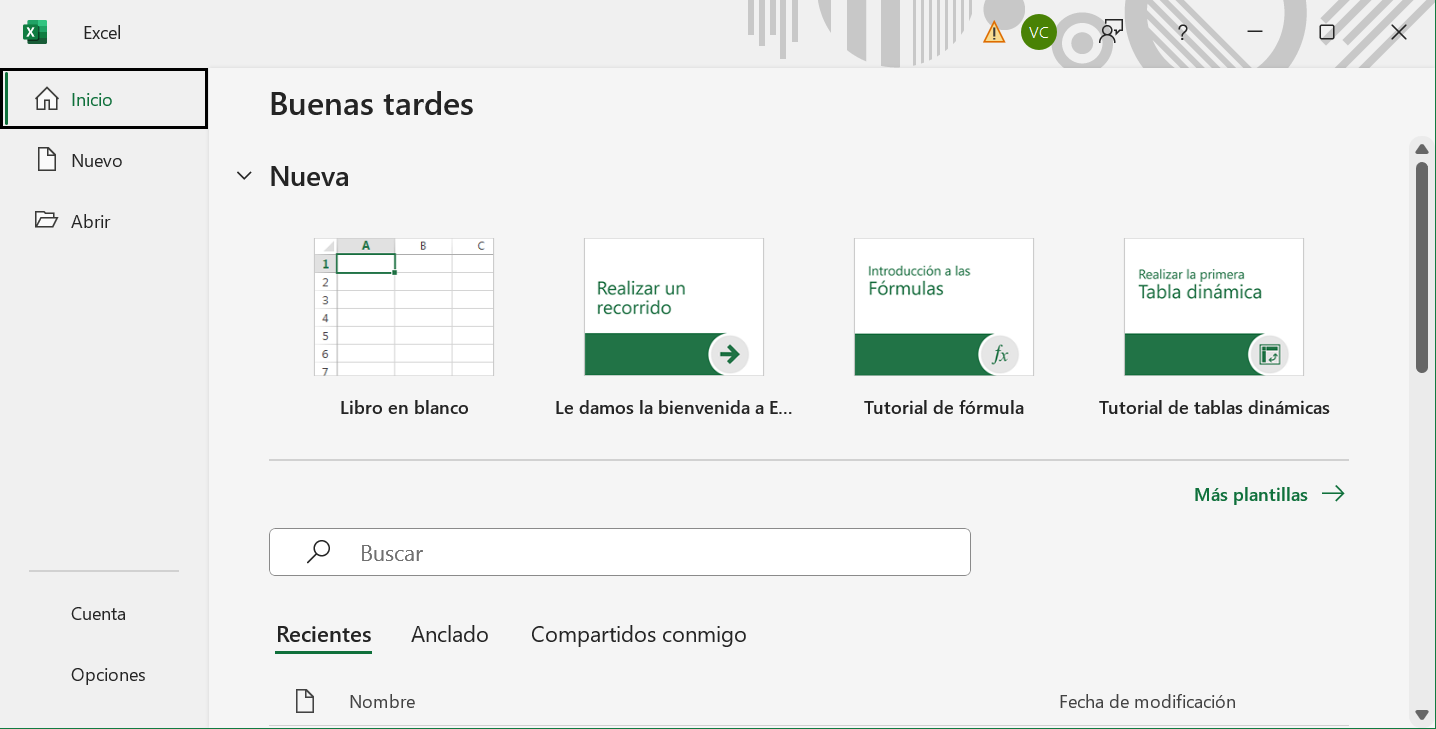The height and width of the screenshot is (729, 1436).
Task: Open Help via the question mark icon
Action: (1182, 32)
